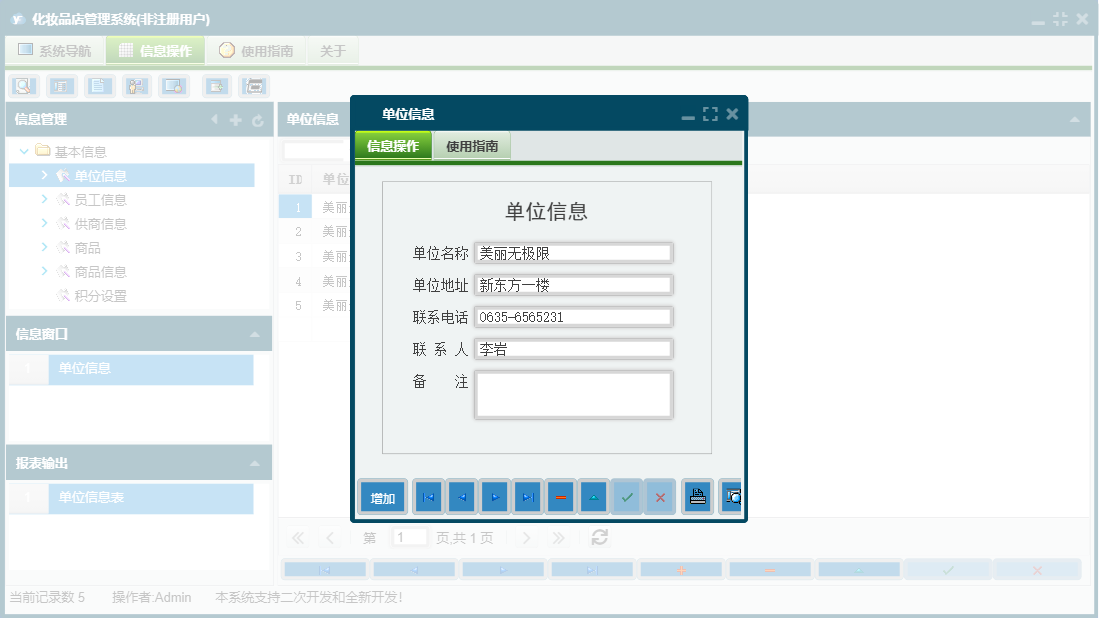This screenshot has height=618, width=1099.
Task: Select the person/employee icon in the top toolbar
Action: click(136, 86)
